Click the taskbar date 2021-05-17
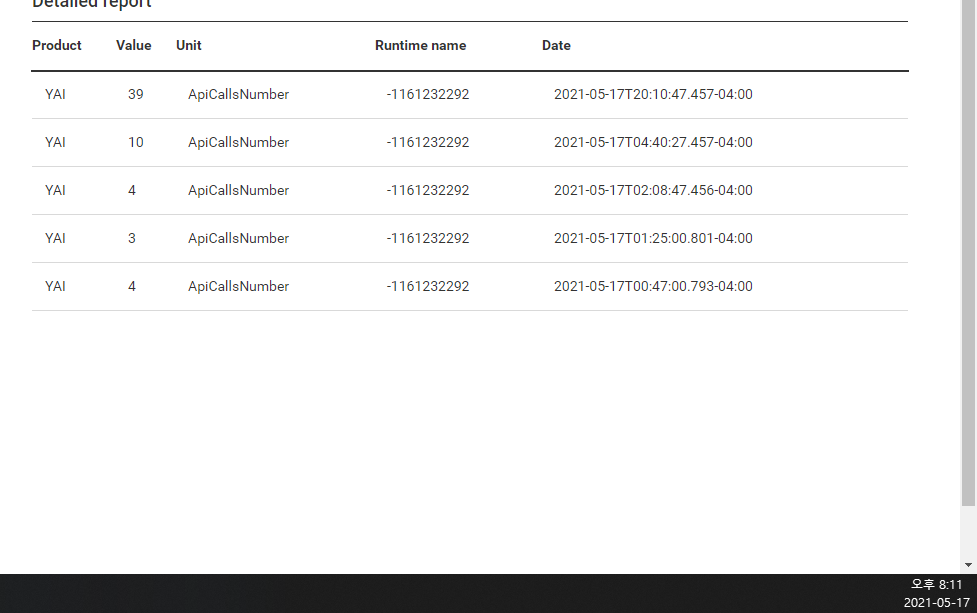The image size is (977, 613). pos(936,603)
